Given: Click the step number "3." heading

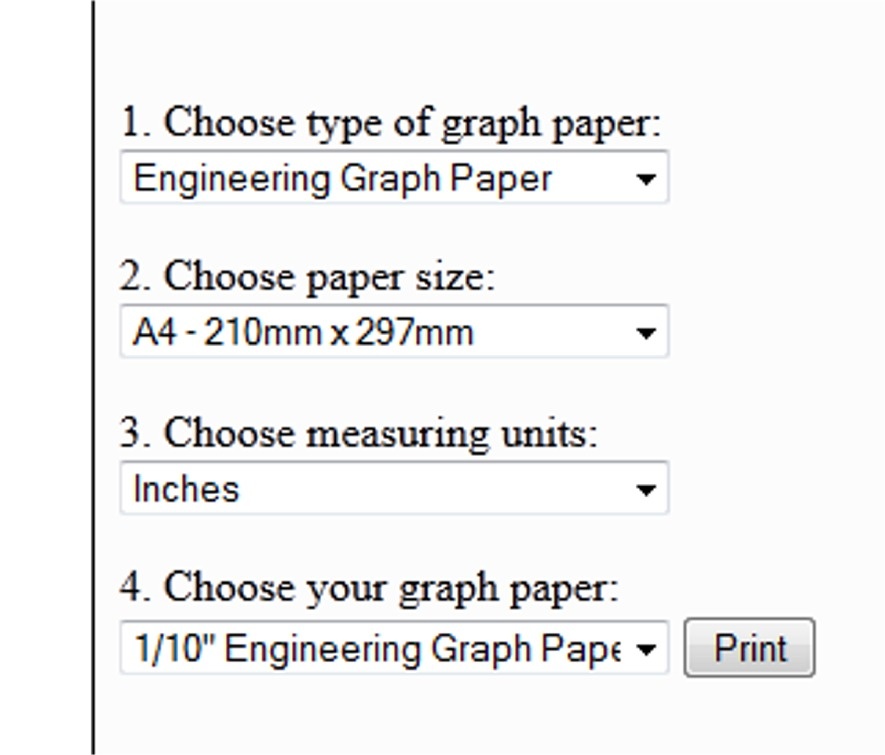Looking at the screenshot, I should [136, 434].
